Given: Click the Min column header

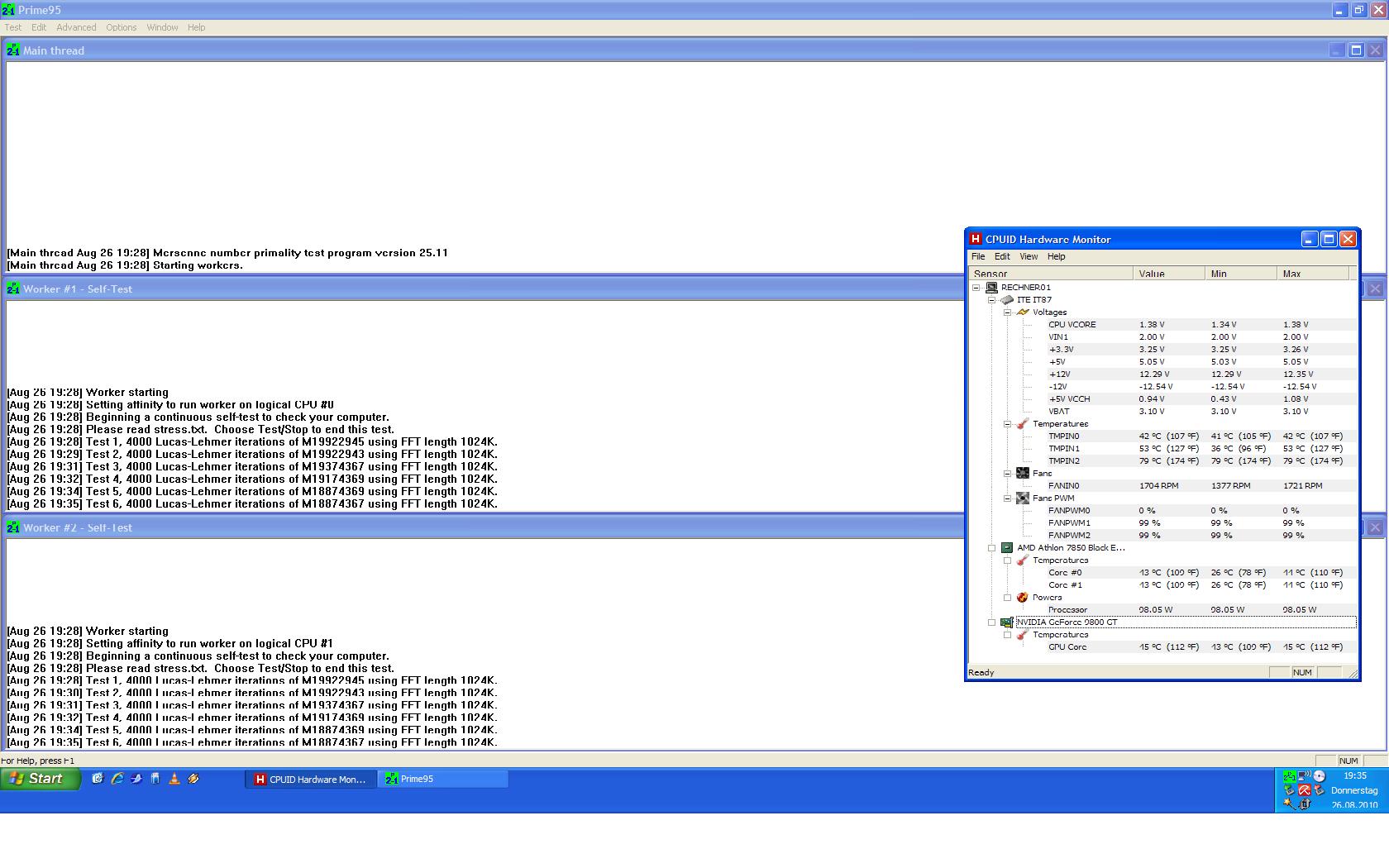Looking at the screenshot, I should point(1241,274).
